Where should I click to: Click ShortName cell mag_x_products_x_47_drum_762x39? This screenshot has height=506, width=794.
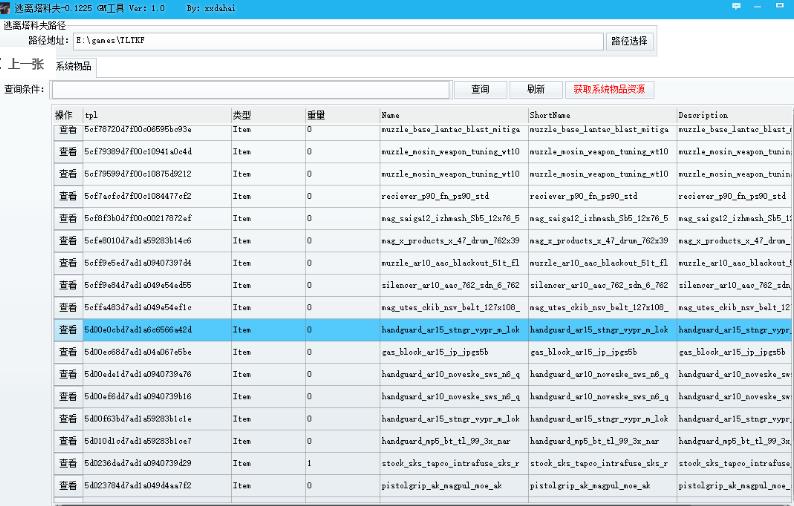pos(602,241)
